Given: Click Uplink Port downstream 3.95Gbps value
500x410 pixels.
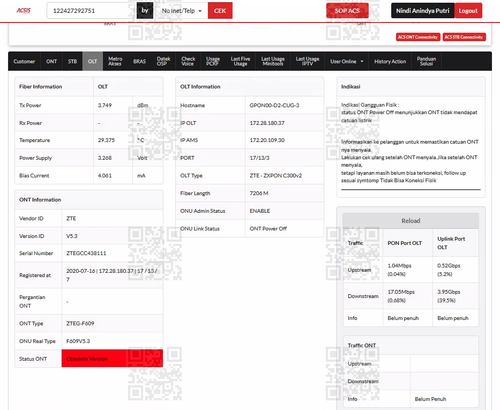Looking at the screenshot, I should (x=449, y=292).
